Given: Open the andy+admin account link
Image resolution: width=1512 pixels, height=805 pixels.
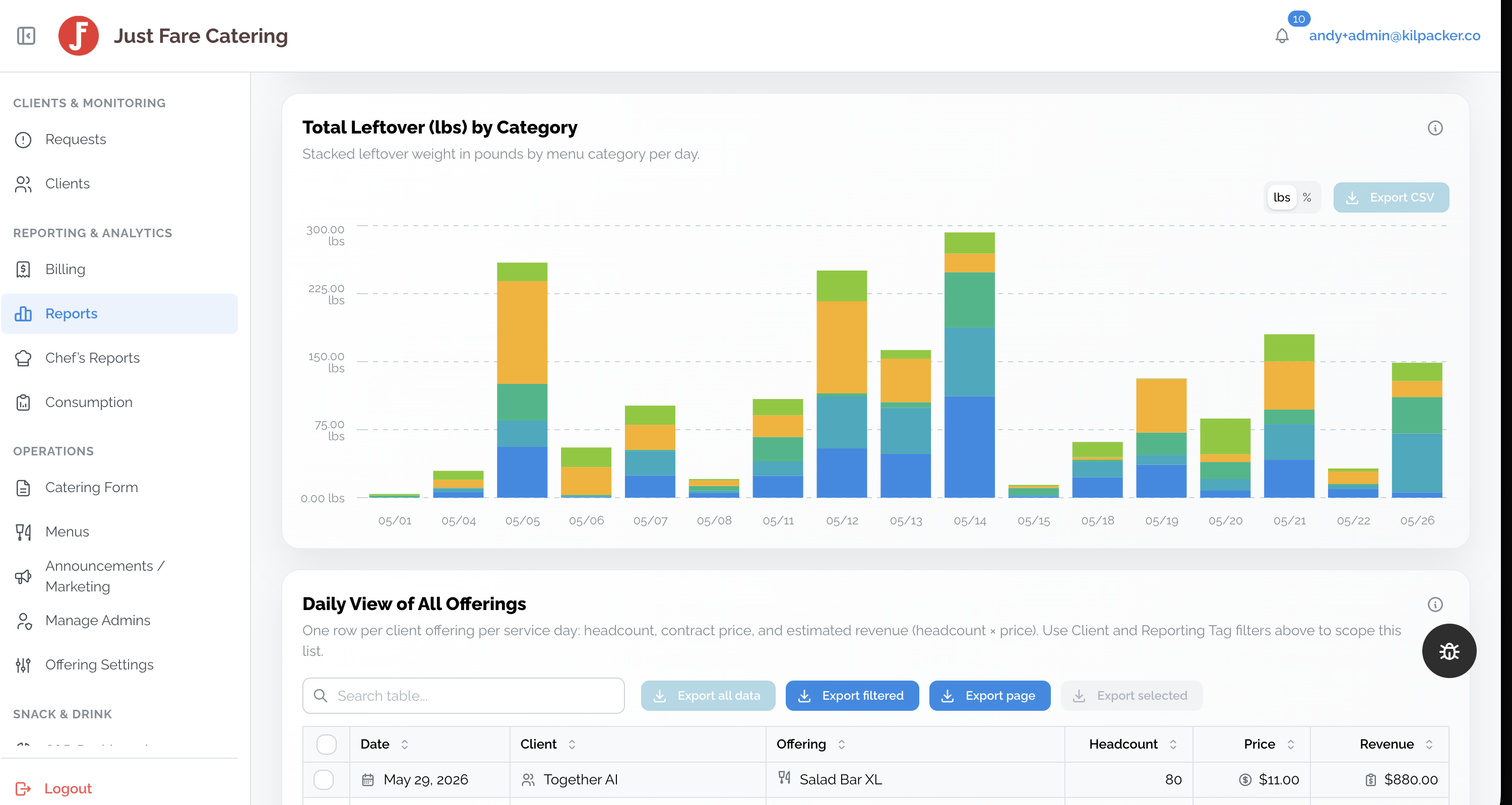Looking at the screenshot, I should coord(1395,36).
